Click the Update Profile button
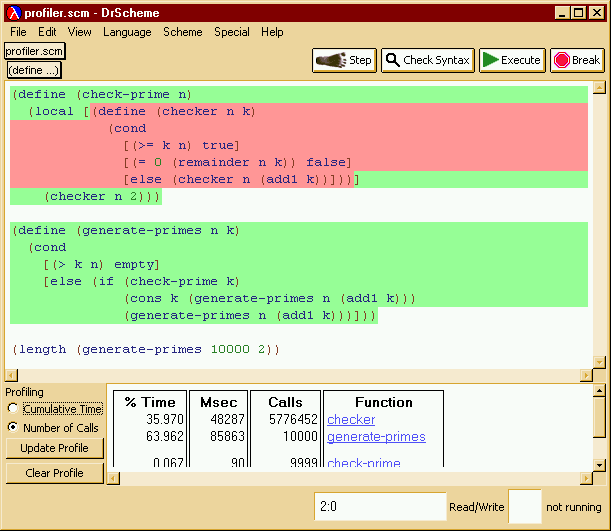The width and height of the screenshot is (611, 531). point(55,448)
